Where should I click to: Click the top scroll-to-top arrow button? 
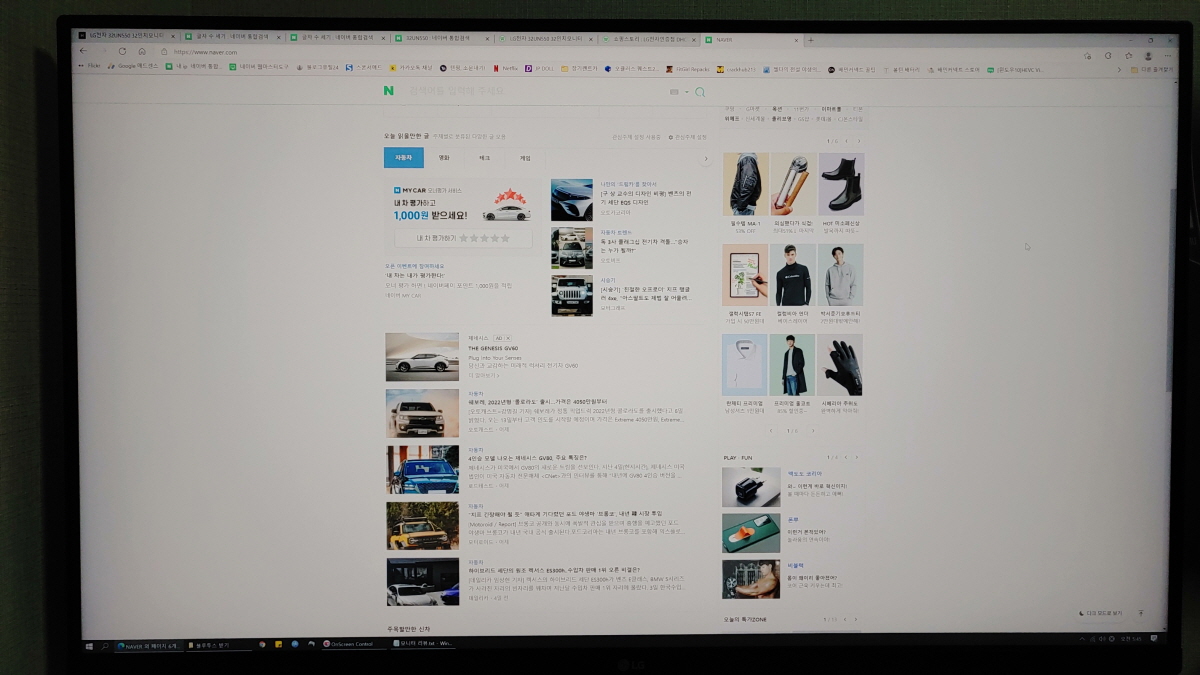[x=1140, y=612]
